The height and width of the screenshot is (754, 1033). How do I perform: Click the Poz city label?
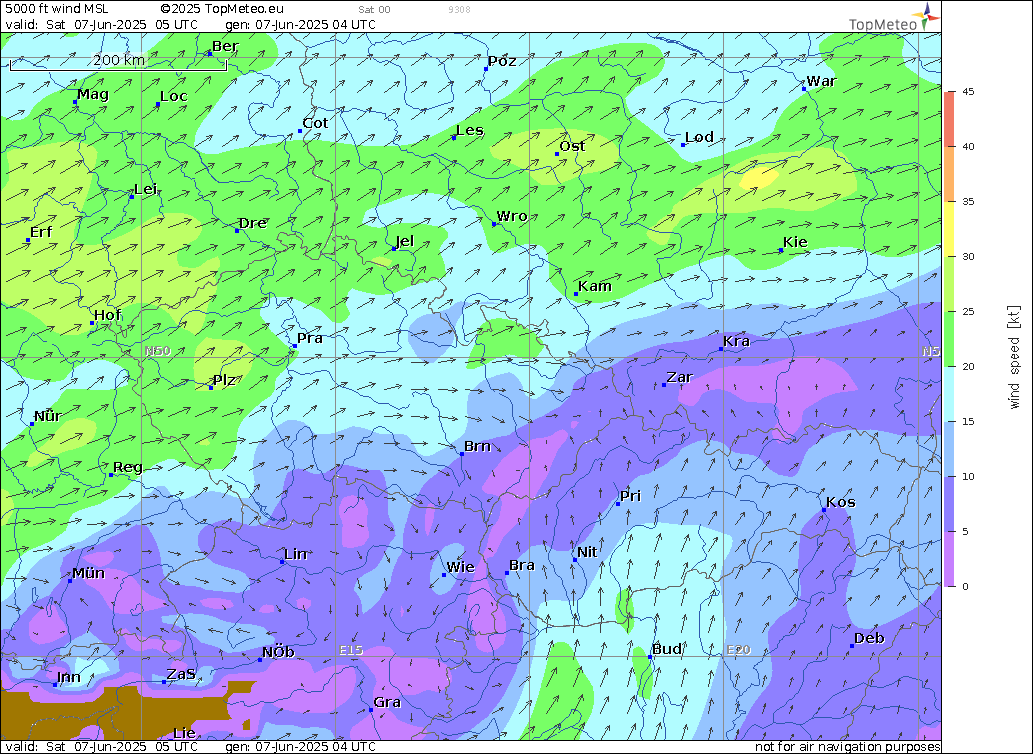click(502, 61)
